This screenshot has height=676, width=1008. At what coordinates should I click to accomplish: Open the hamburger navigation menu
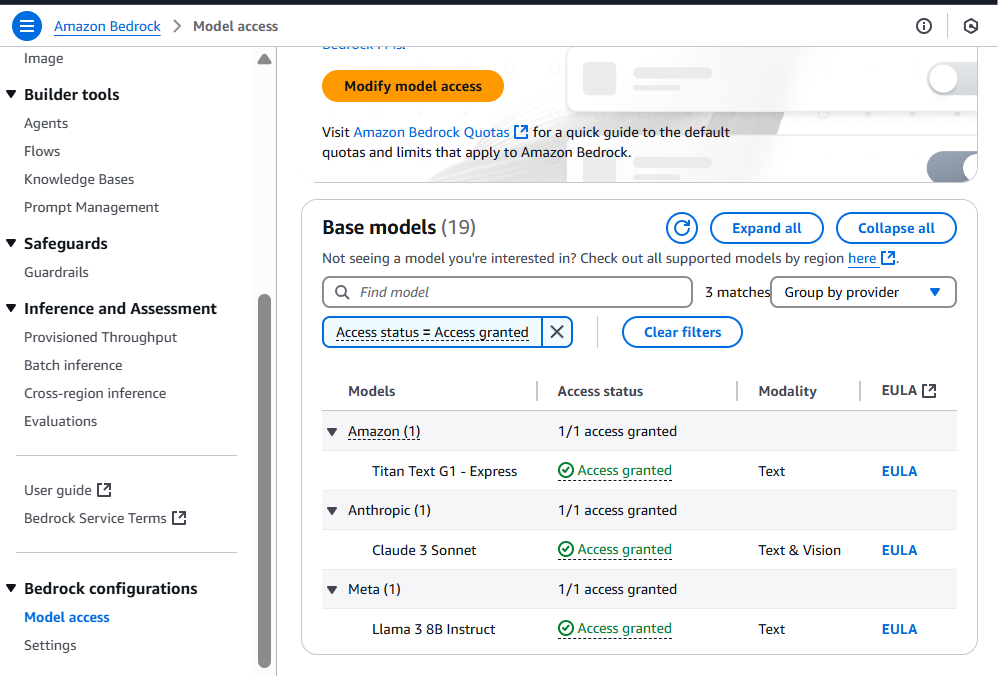(27, 26)
